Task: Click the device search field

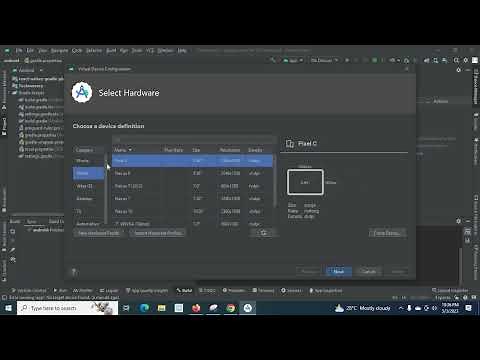Action: click(x=194, y=140)
